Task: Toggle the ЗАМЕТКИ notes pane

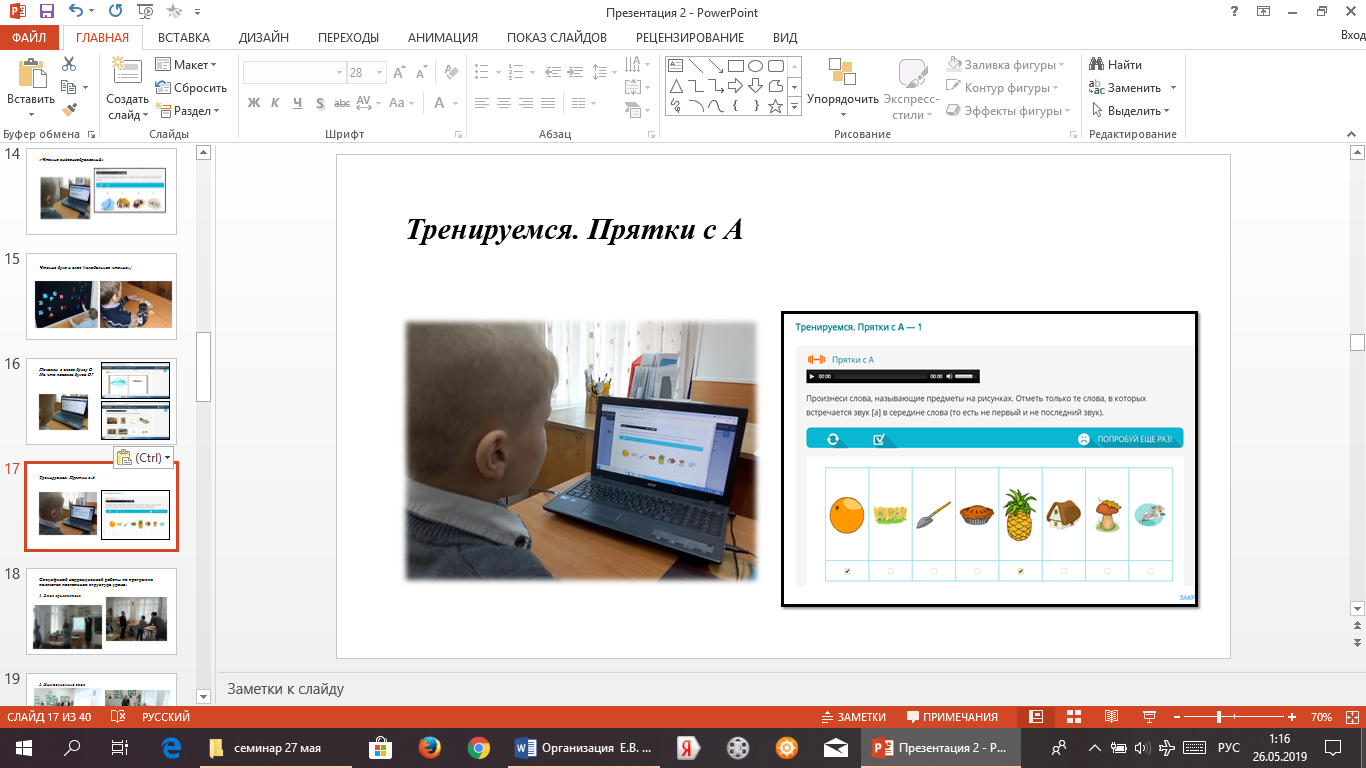Action: pos(853,717)
